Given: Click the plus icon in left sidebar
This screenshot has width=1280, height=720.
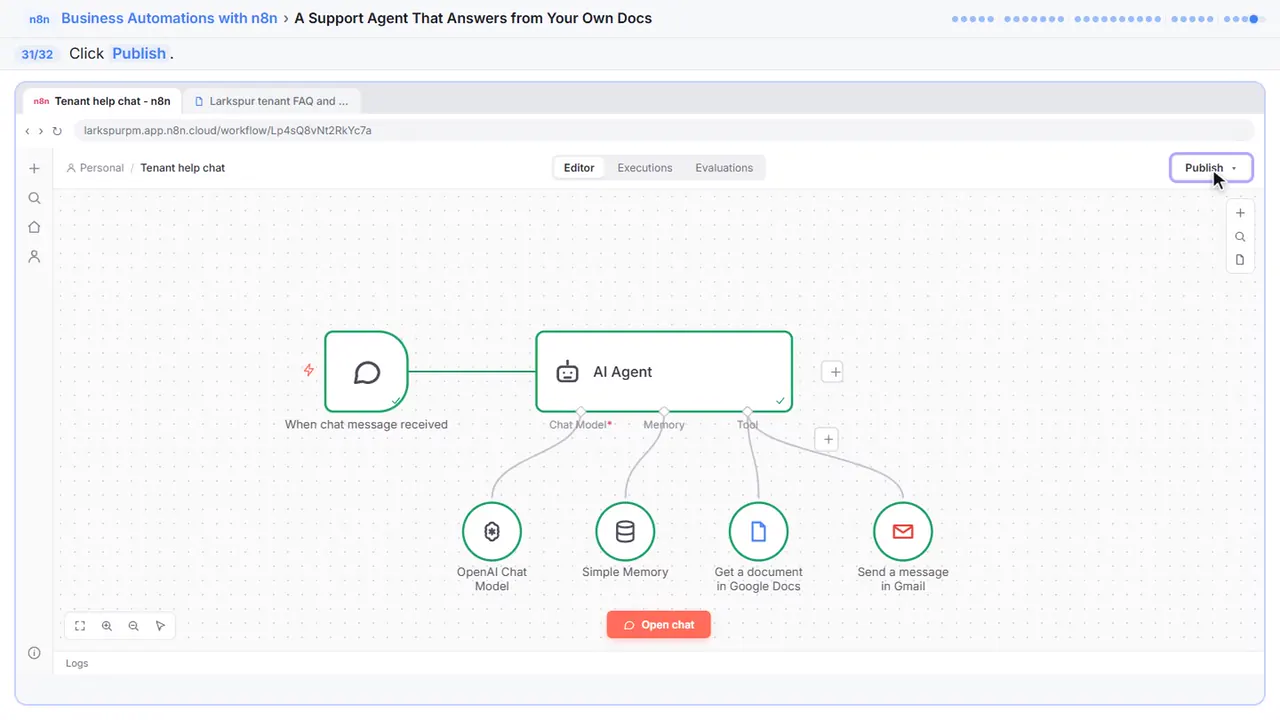Looking at the screenshot, I should 34,169.
